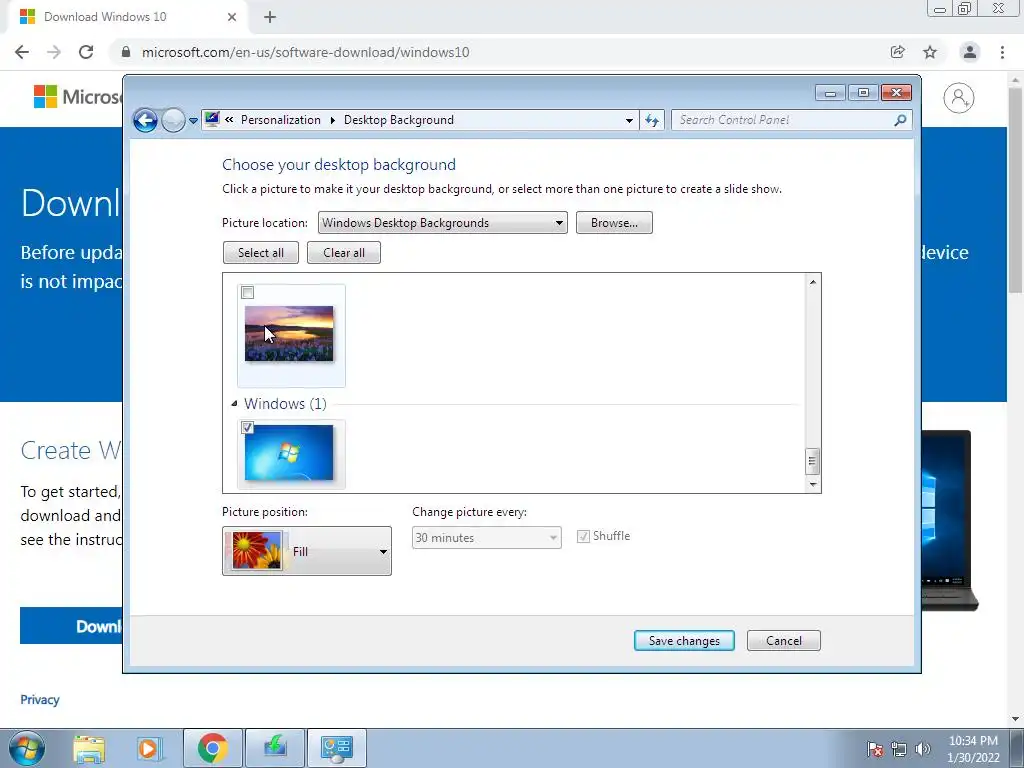Check the sunset lake picture checkbox
The width and height of the screenshot is (1024, 768).
248,293
